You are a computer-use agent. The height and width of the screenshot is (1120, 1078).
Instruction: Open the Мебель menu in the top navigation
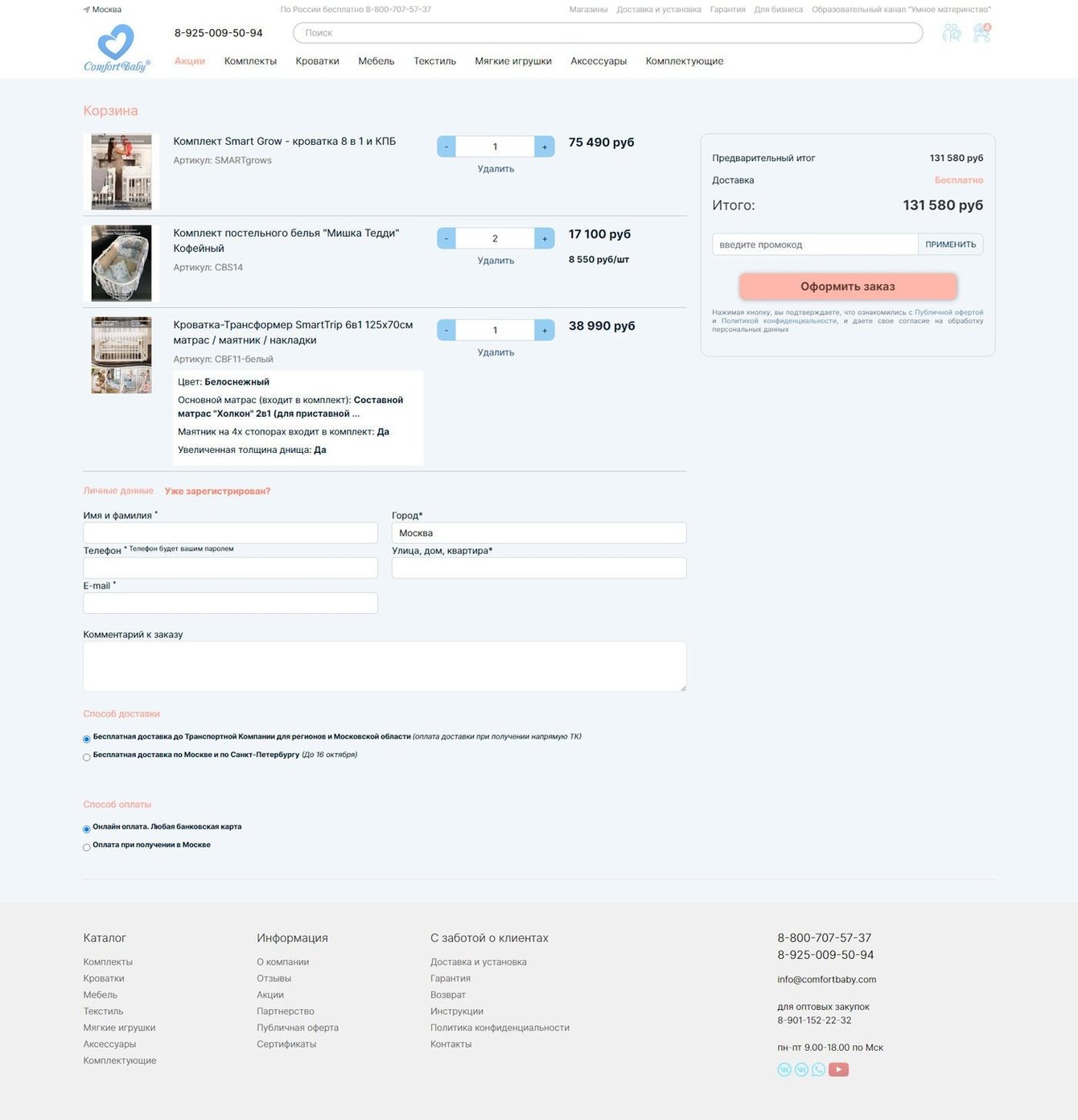(x=376, y=61)
